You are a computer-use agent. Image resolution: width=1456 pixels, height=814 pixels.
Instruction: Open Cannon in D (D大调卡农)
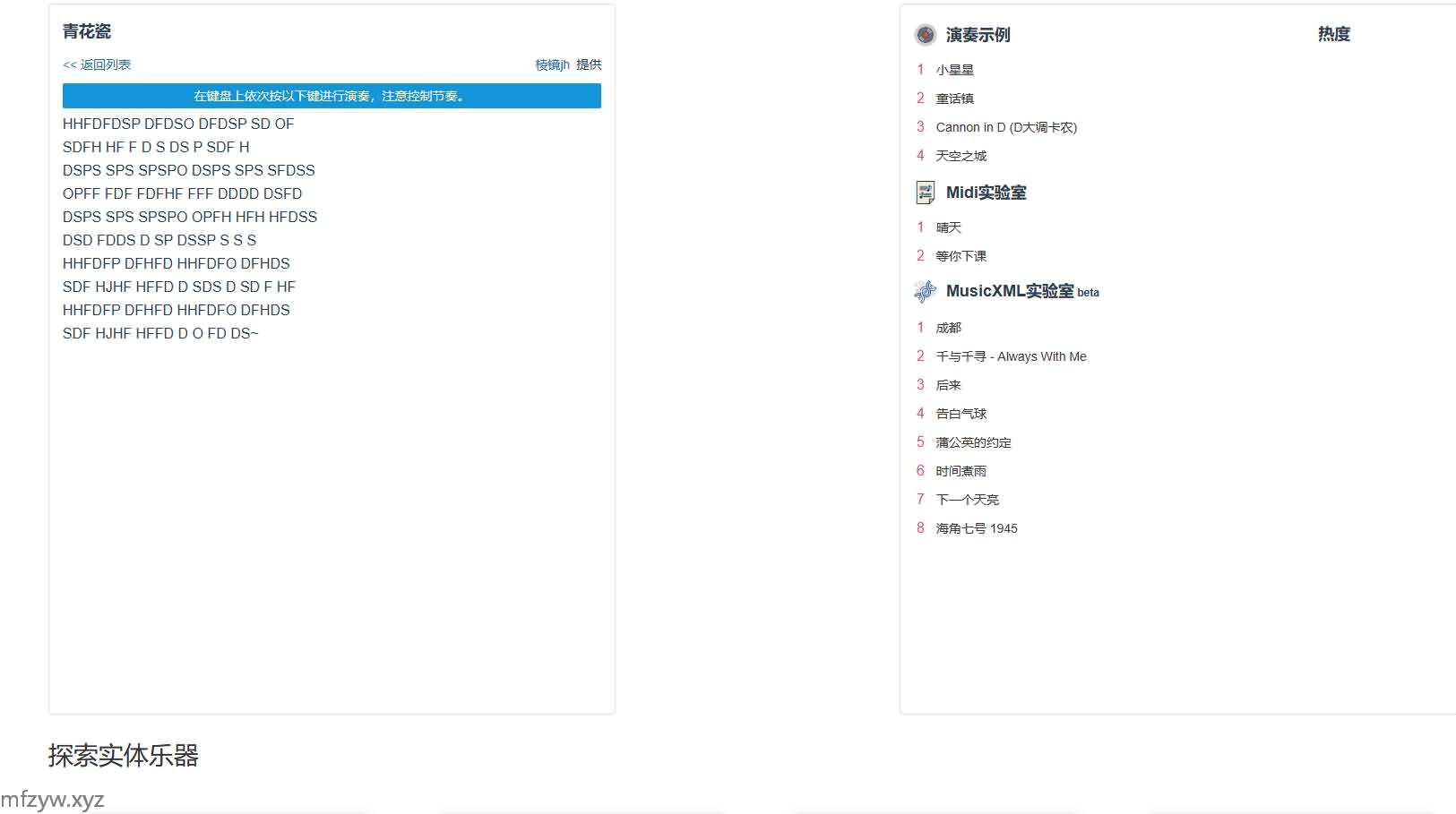[1006, 127]
